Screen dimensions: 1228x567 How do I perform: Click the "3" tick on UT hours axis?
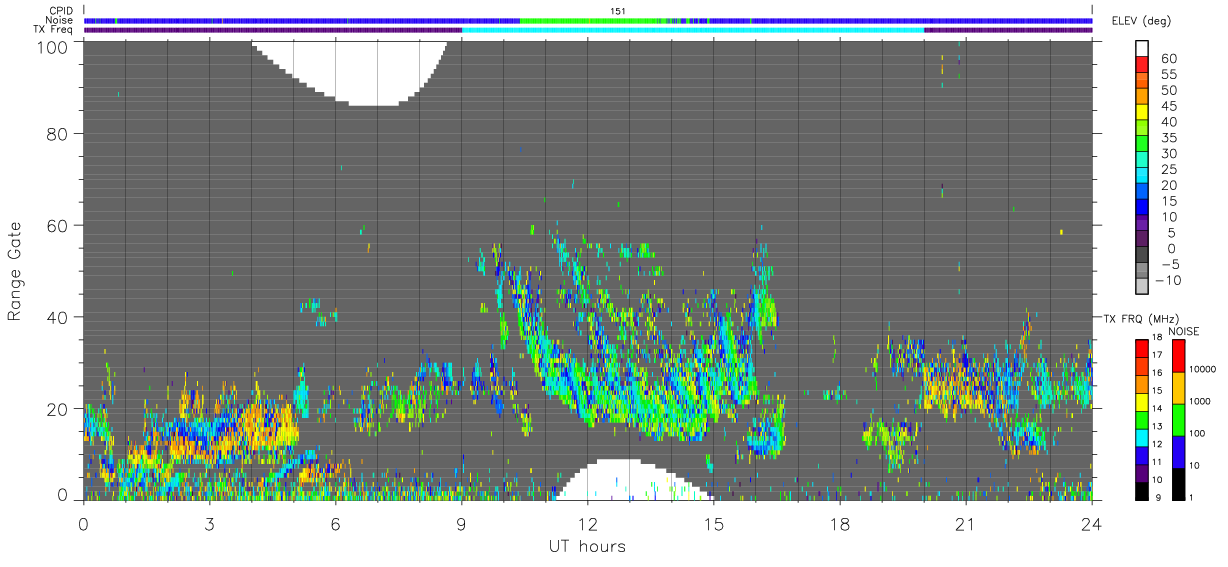click(x=209, y=525)
